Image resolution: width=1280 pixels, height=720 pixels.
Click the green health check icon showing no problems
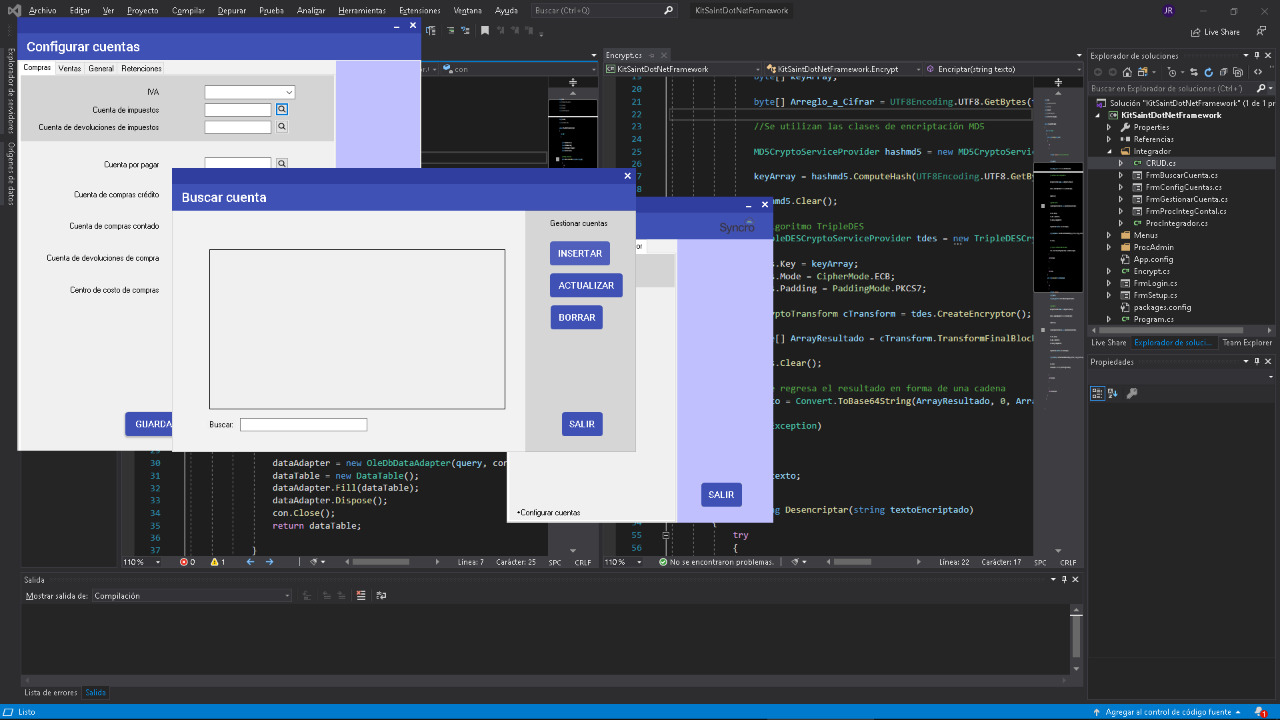tap(662, 562)
